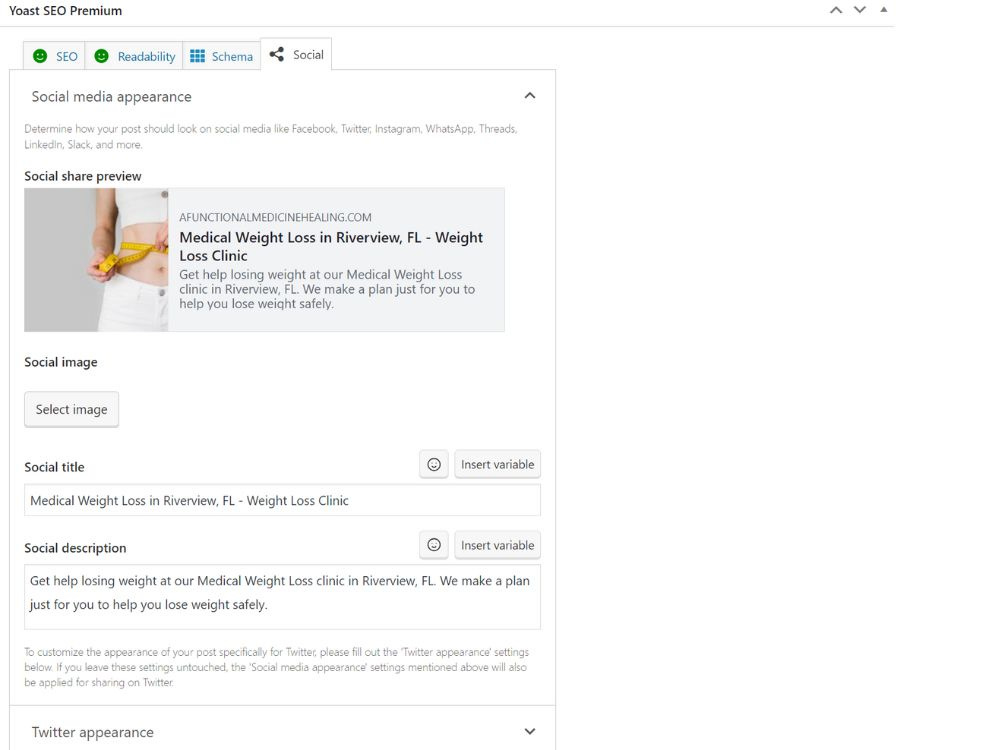Insert variable into Social description
The width and height of the screenshot is (1000, 750).
point(497,545)
